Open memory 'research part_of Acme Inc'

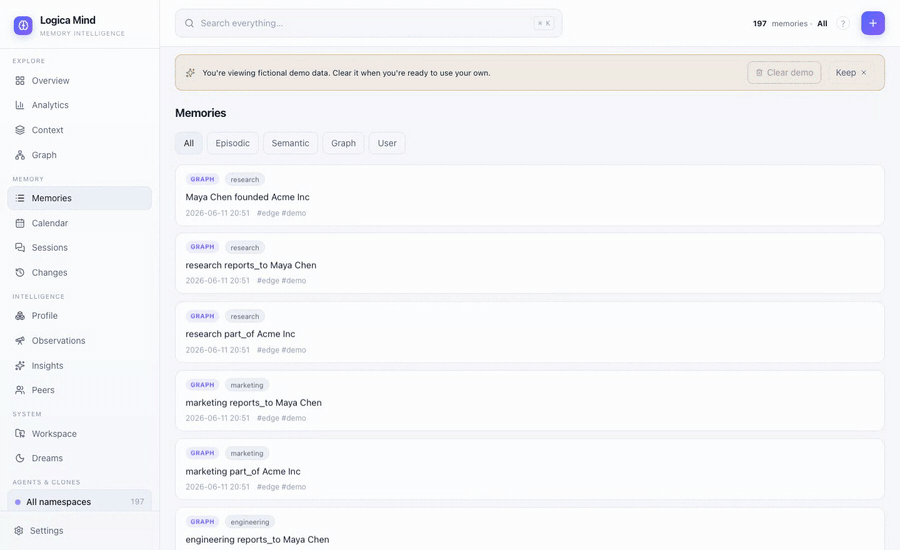[529, 332]
